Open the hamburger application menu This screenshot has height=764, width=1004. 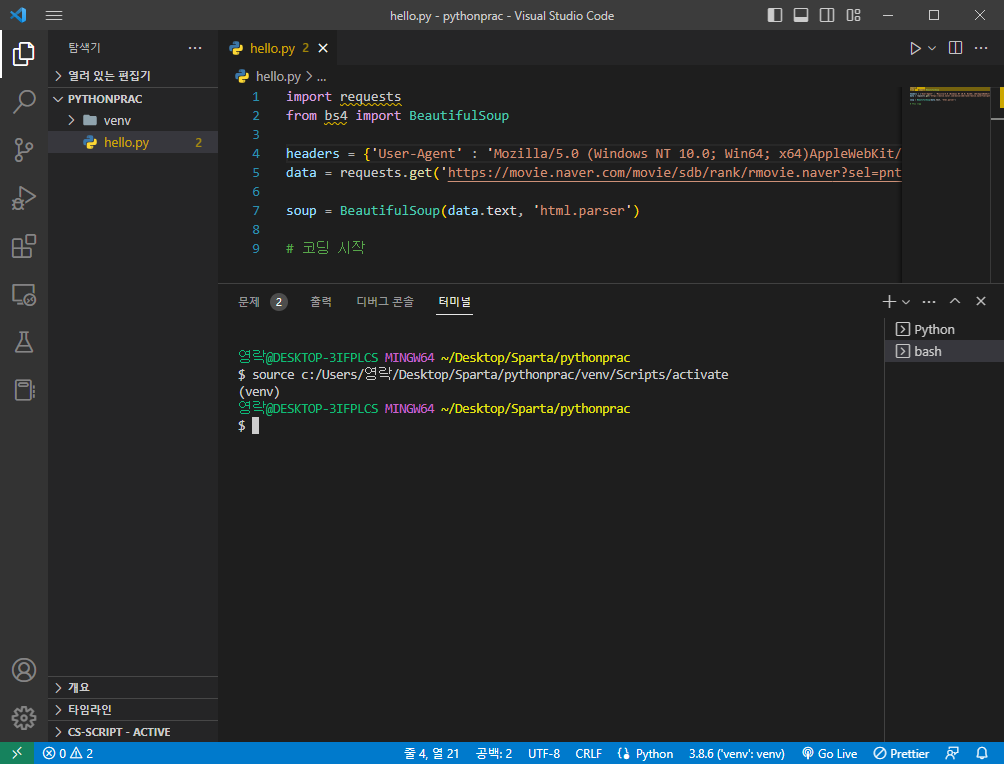pyautogui.click(x=54, y=15)
